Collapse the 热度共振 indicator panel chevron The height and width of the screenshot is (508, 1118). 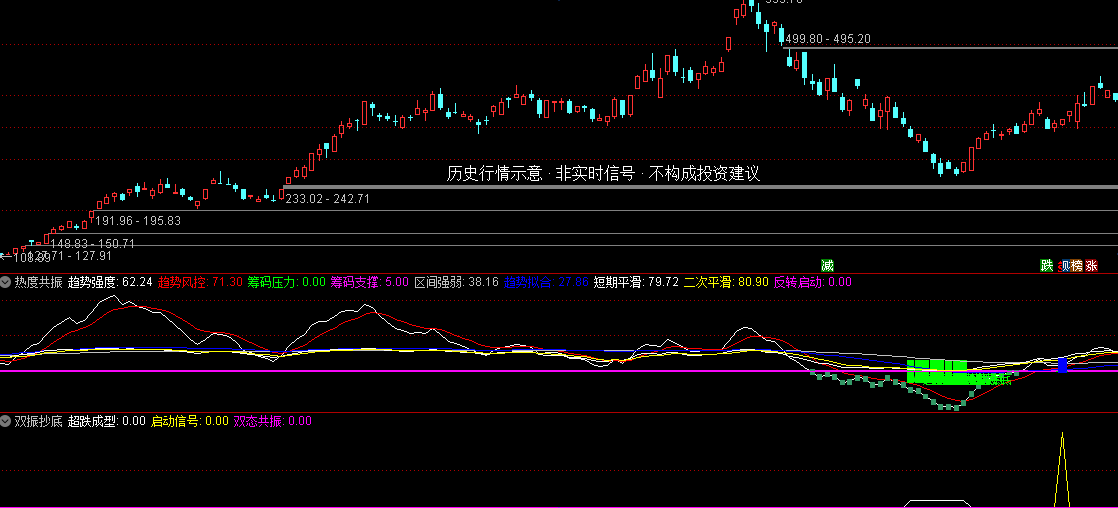[6, 282]
